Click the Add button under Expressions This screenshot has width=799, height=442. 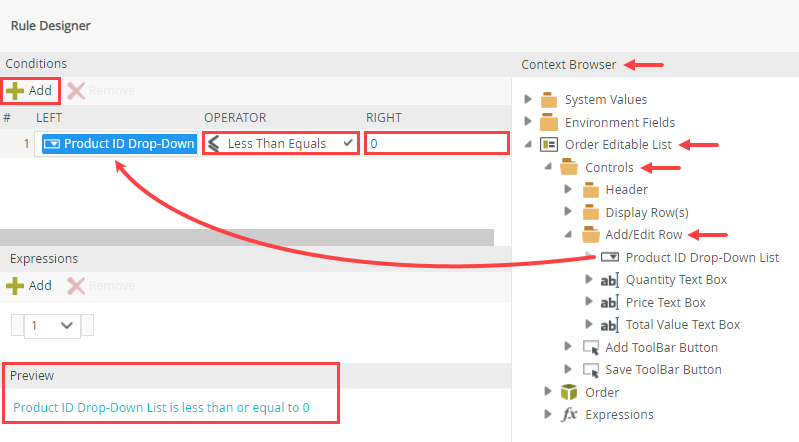30,285
